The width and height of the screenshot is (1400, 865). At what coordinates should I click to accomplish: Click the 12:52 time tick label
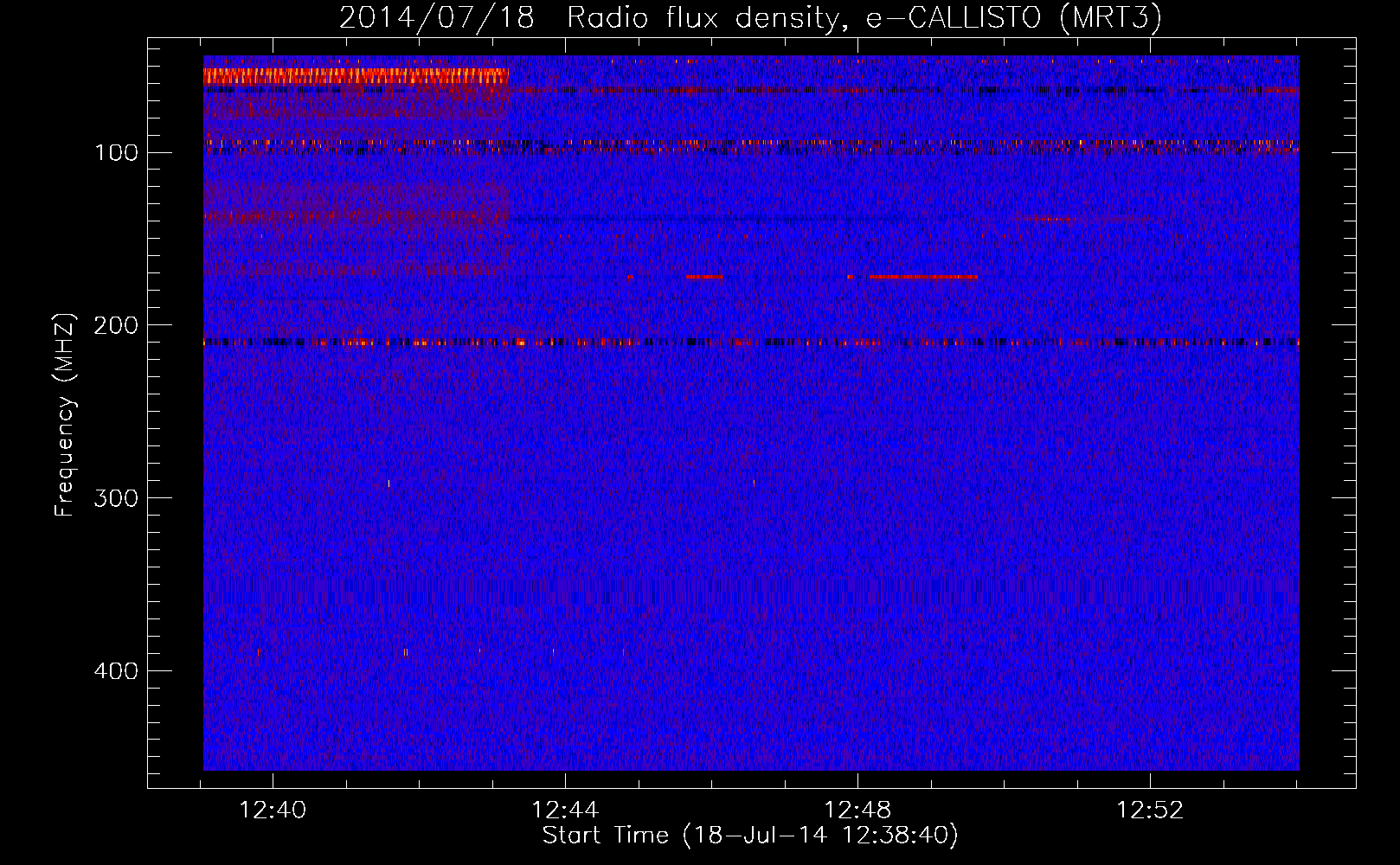point(1150,811)
